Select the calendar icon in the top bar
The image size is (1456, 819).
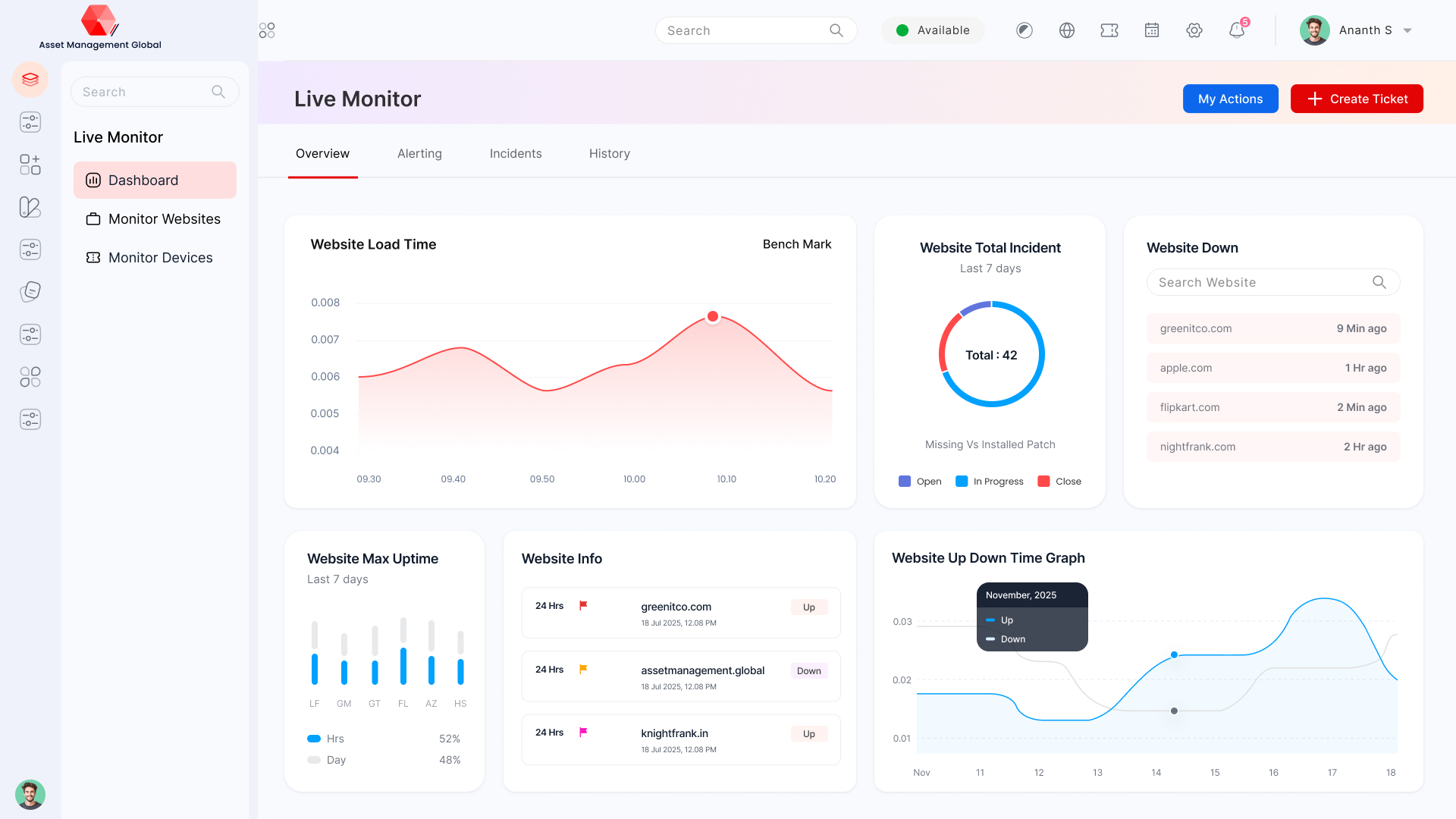click(x=1151, y=30)
